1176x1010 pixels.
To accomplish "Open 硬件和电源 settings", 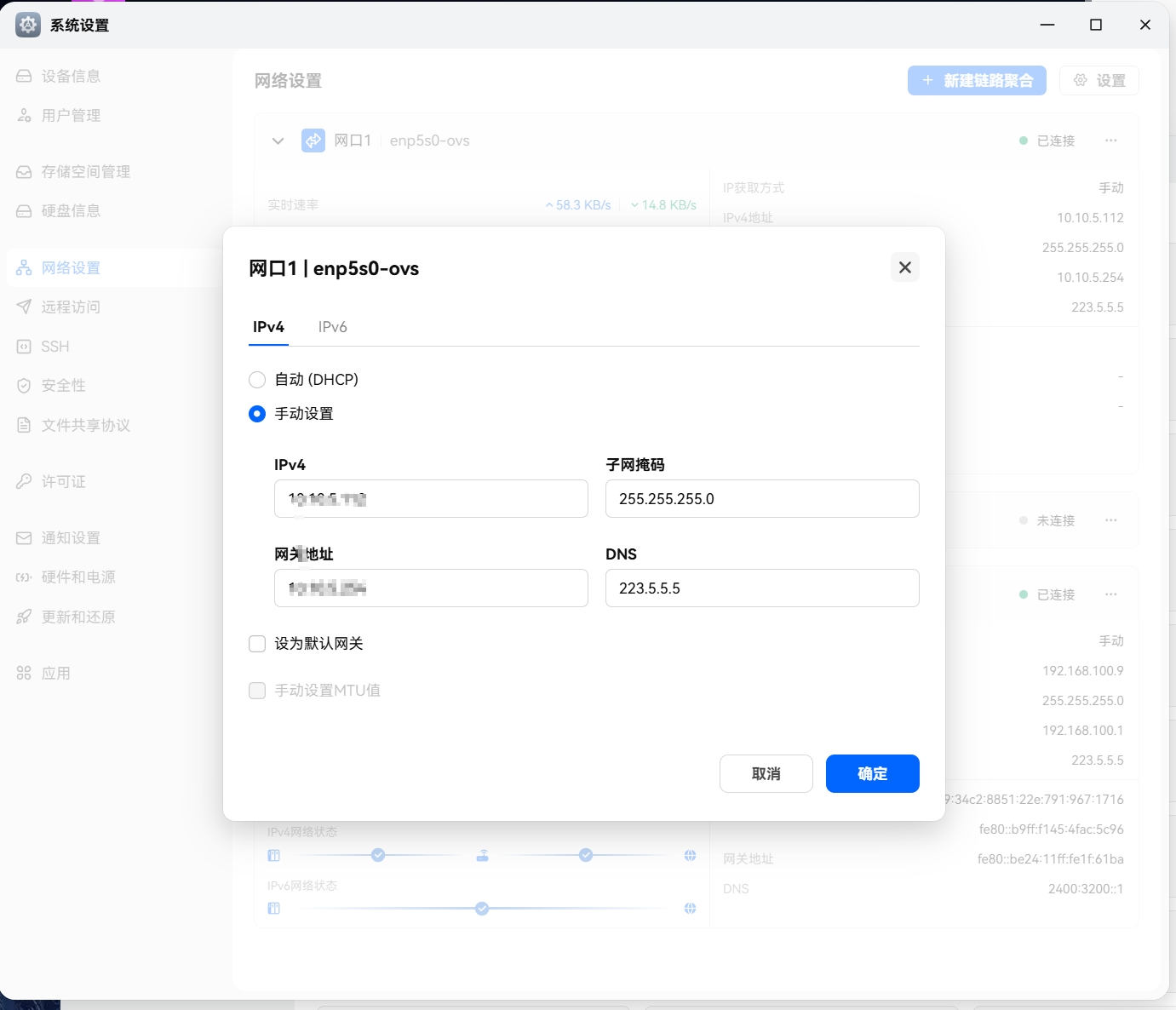I will [x=77, y=577].
